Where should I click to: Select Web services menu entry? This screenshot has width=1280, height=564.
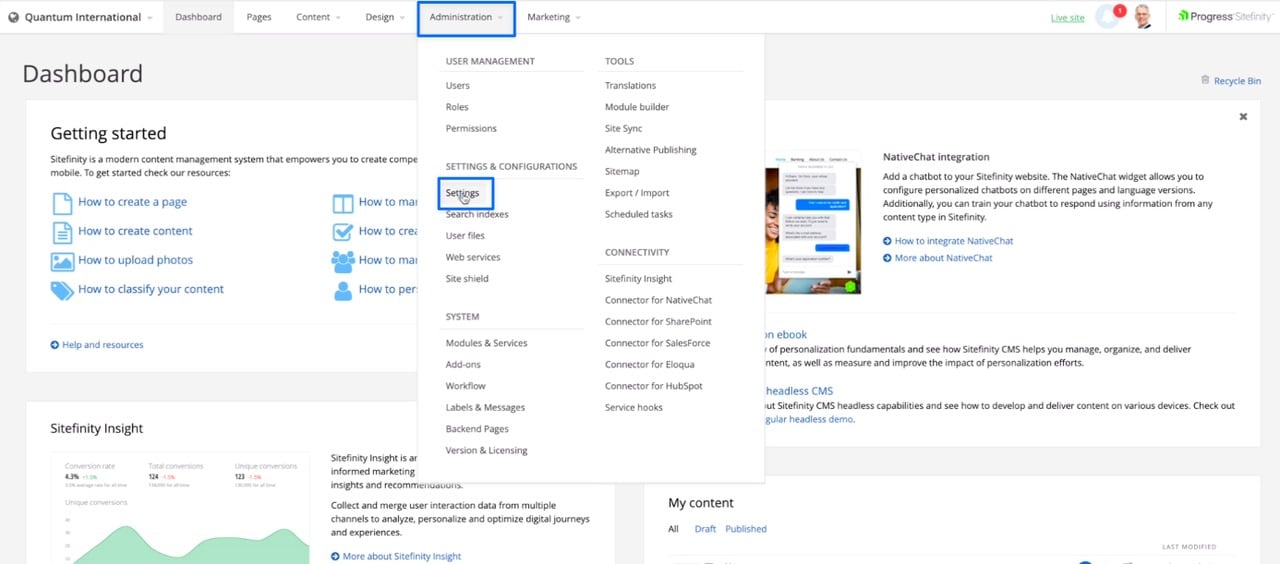coord(473,257)
